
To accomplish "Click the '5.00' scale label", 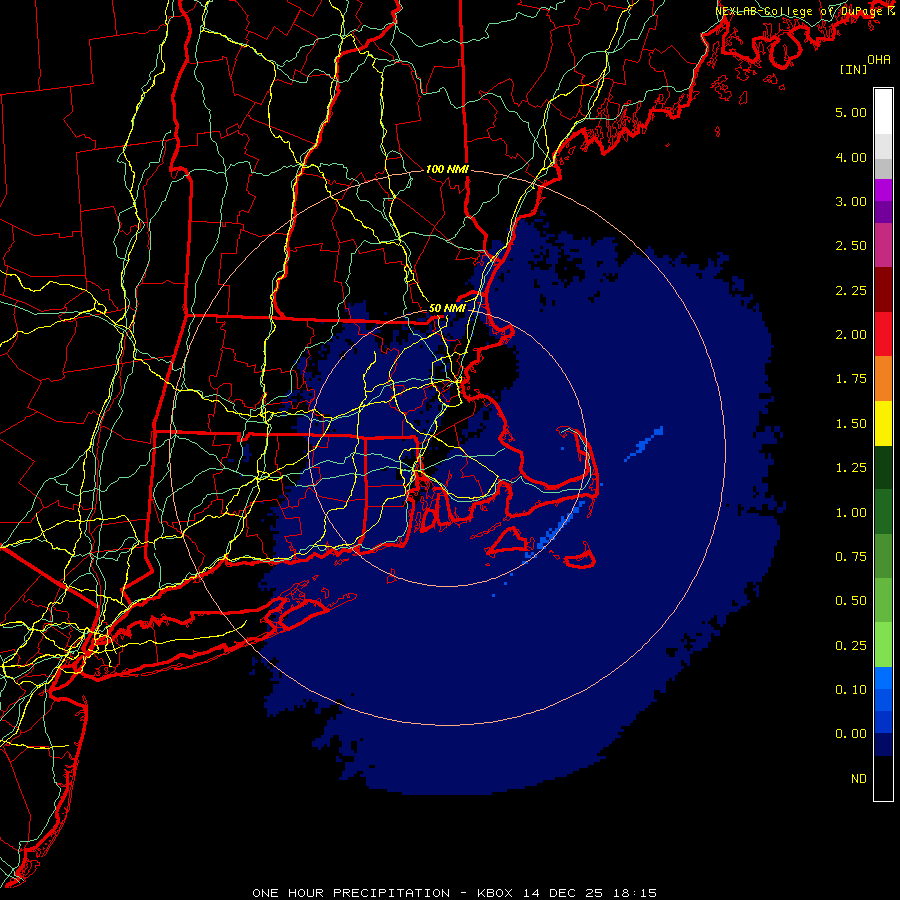I will tap(851, 112).
